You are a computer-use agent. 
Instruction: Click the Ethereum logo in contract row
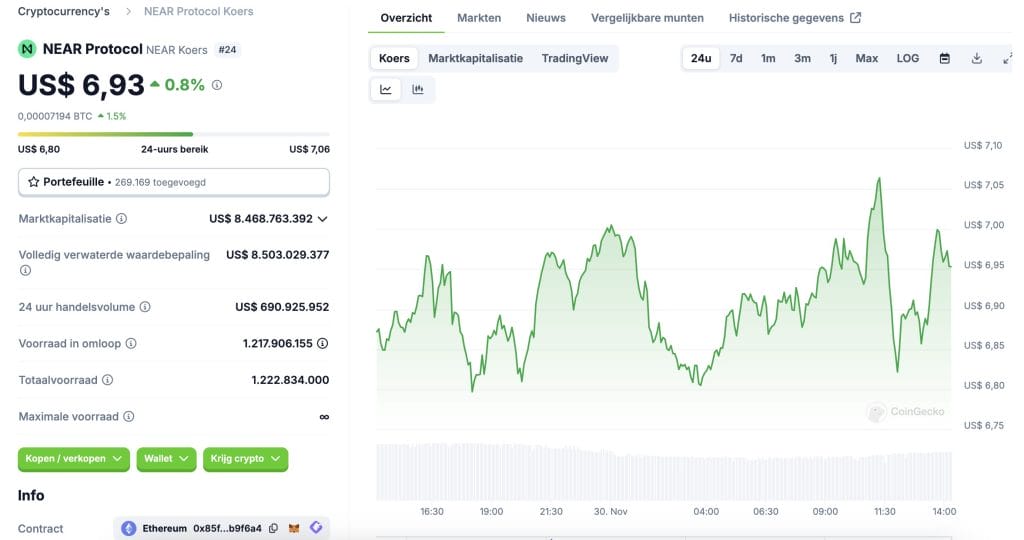click(129, 528)
